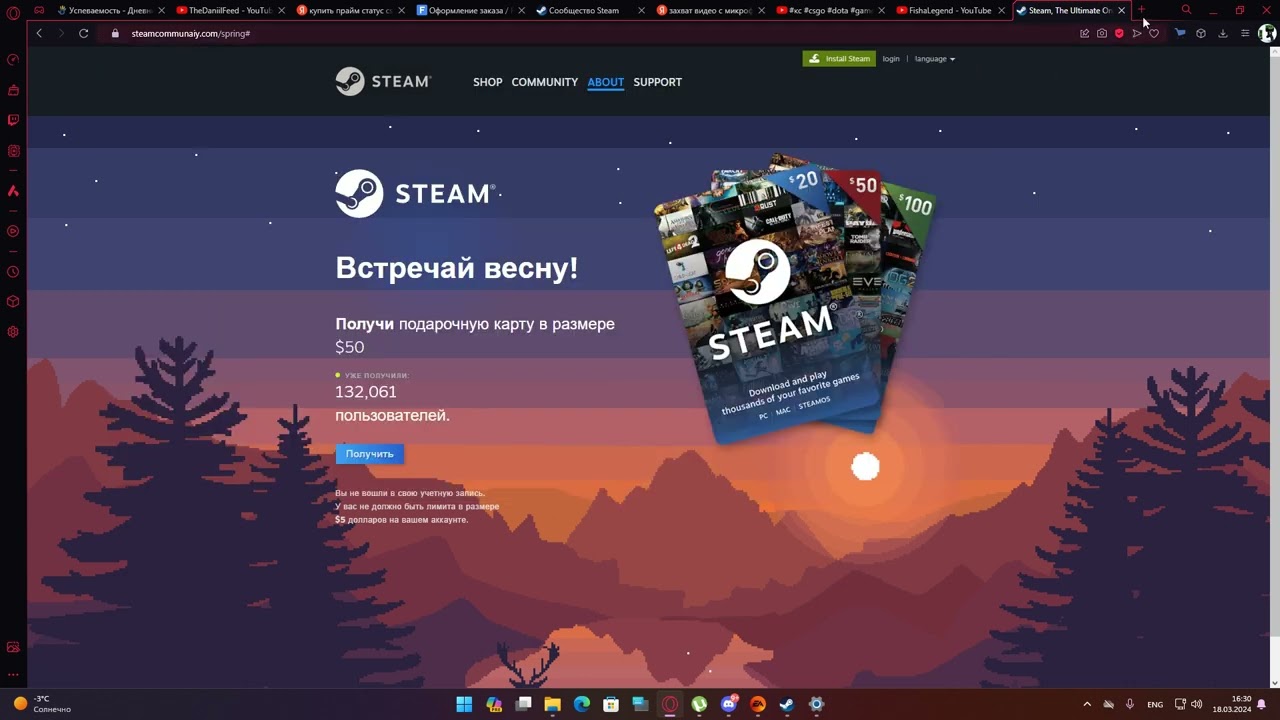Image resolution: width=1280 pixels, height=720 pixels.
Task: Click the blue flag extension icon
Action: (x=1180, y=33)
